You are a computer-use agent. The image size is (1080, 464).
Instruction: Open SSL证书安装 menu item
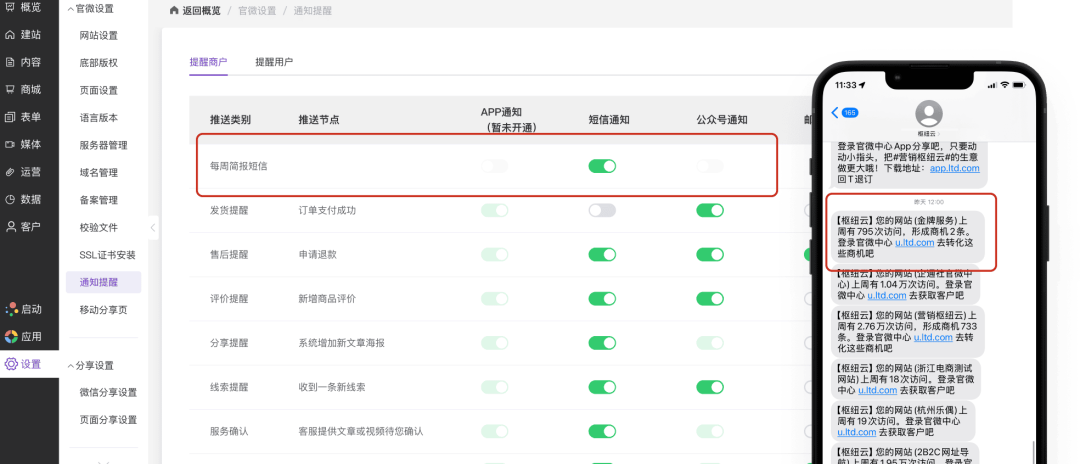pyautogui.click(x=108, y=255)
